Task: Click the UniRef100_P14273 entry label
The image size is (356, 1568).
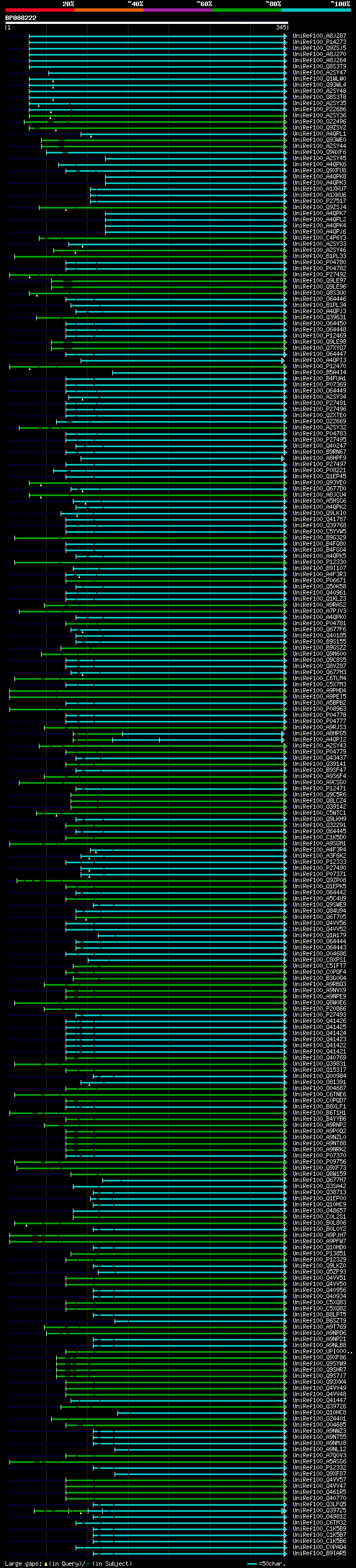Action: pos(319,42)
